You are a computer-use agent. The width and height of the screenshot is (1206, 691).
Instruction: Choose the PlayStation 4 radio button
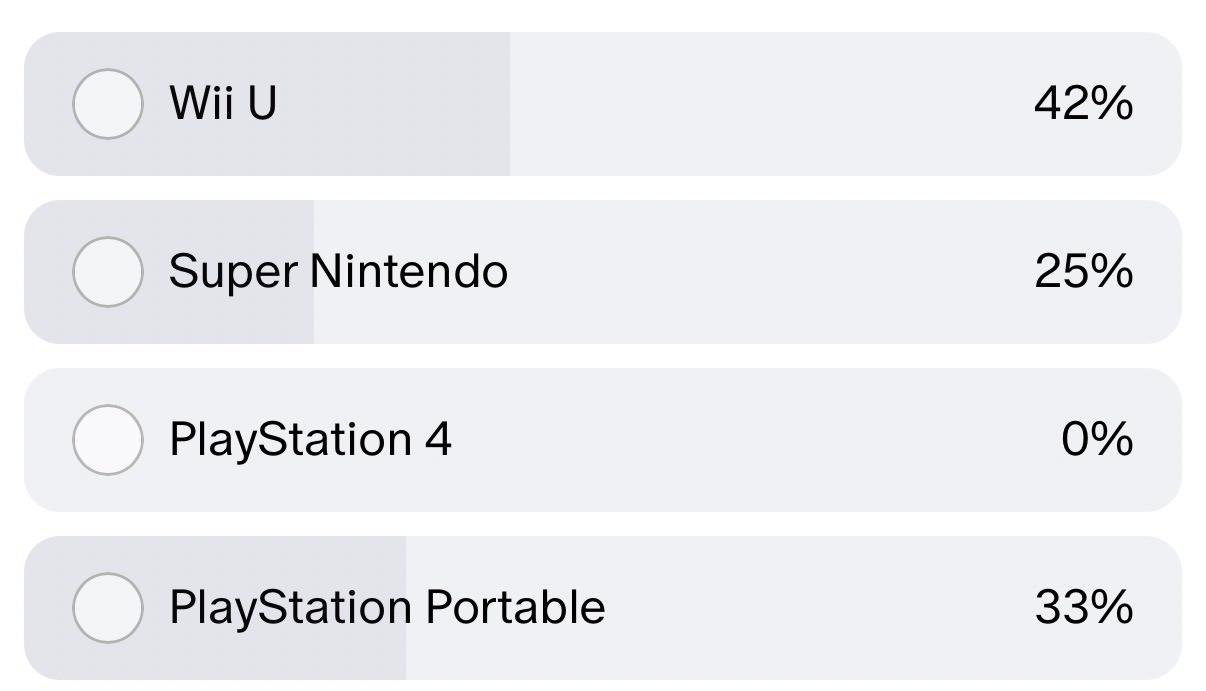(x=108, y=440)
